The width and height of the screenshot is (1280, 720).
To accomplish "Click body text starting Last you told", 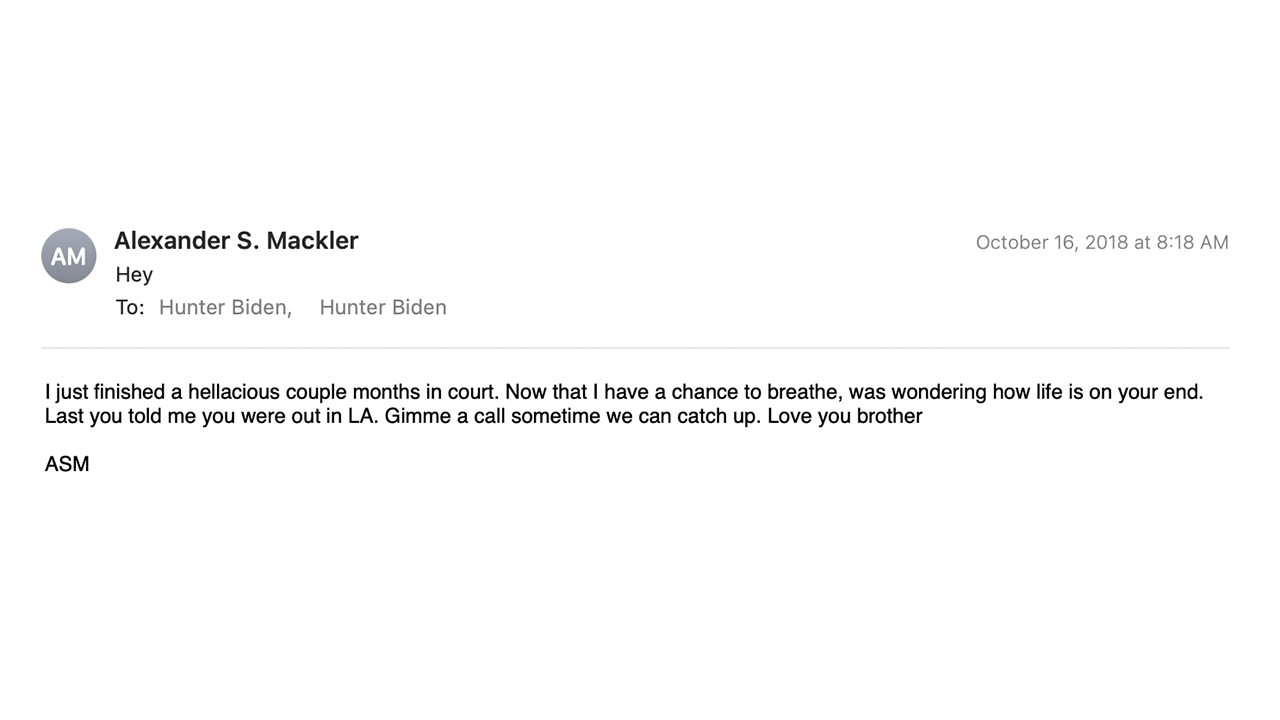I will click(x=483, y=416).
